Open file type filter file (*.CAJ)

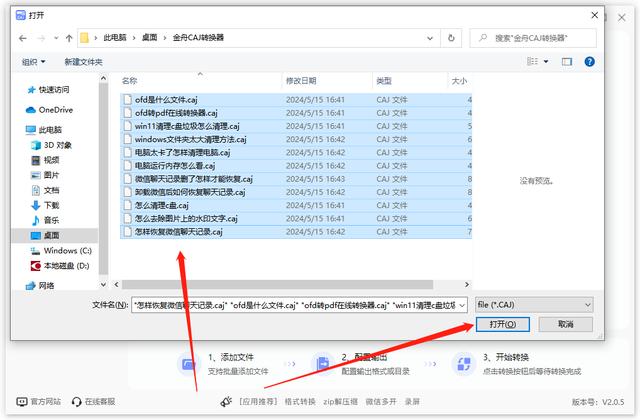(534, 305)
